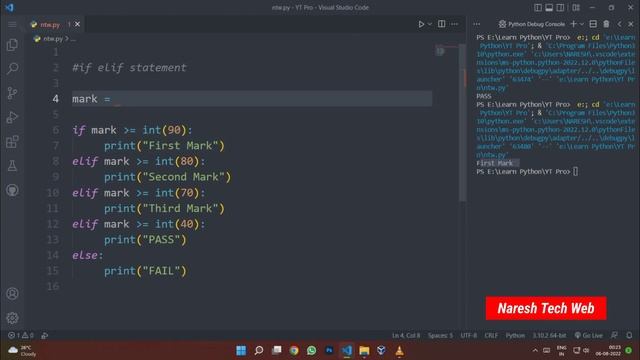Viewport: 640px width, 360px height.
Task: Click the else: line
Action: 88,255
